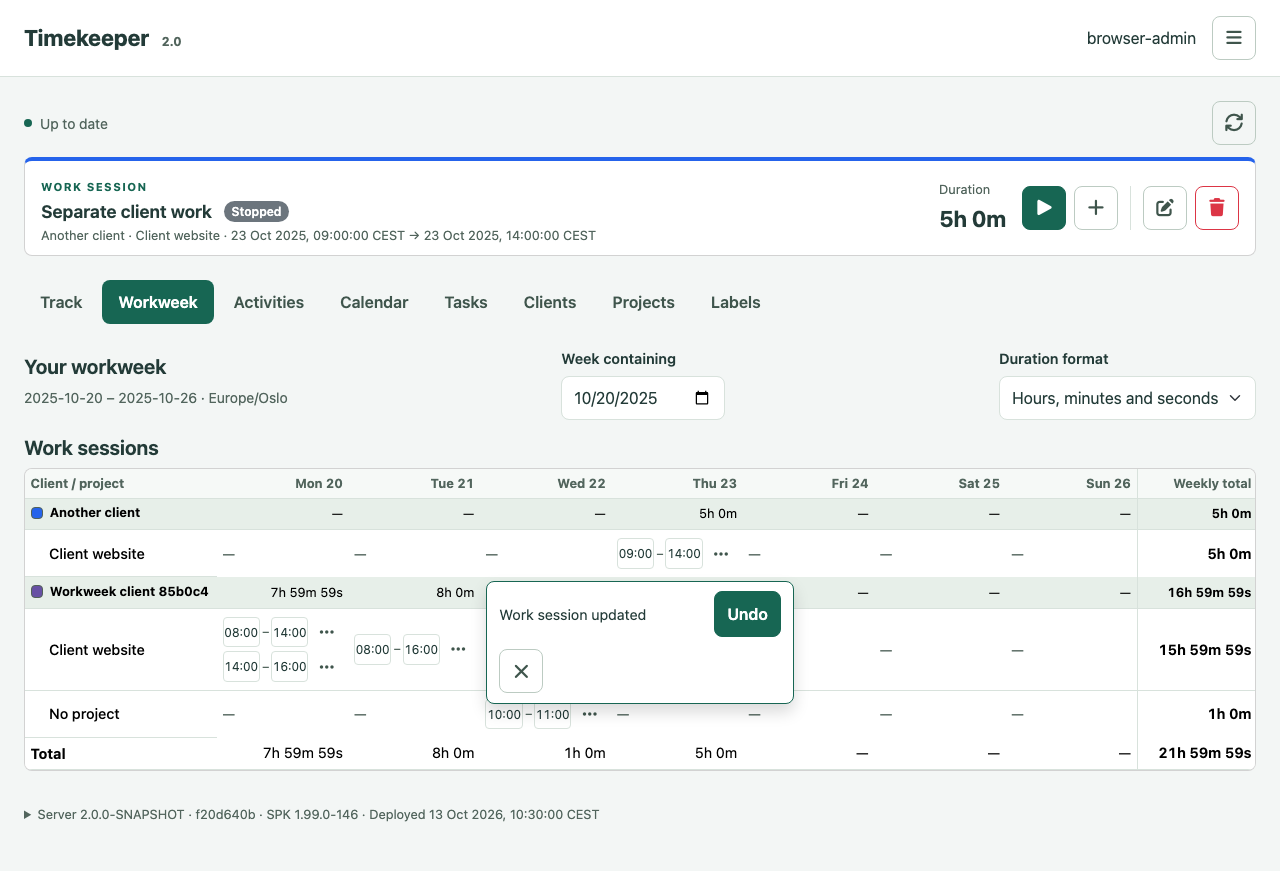Expand the Server 2.0.0-SNAPSHOT details

pyautogui.click(x=312, y=814)
